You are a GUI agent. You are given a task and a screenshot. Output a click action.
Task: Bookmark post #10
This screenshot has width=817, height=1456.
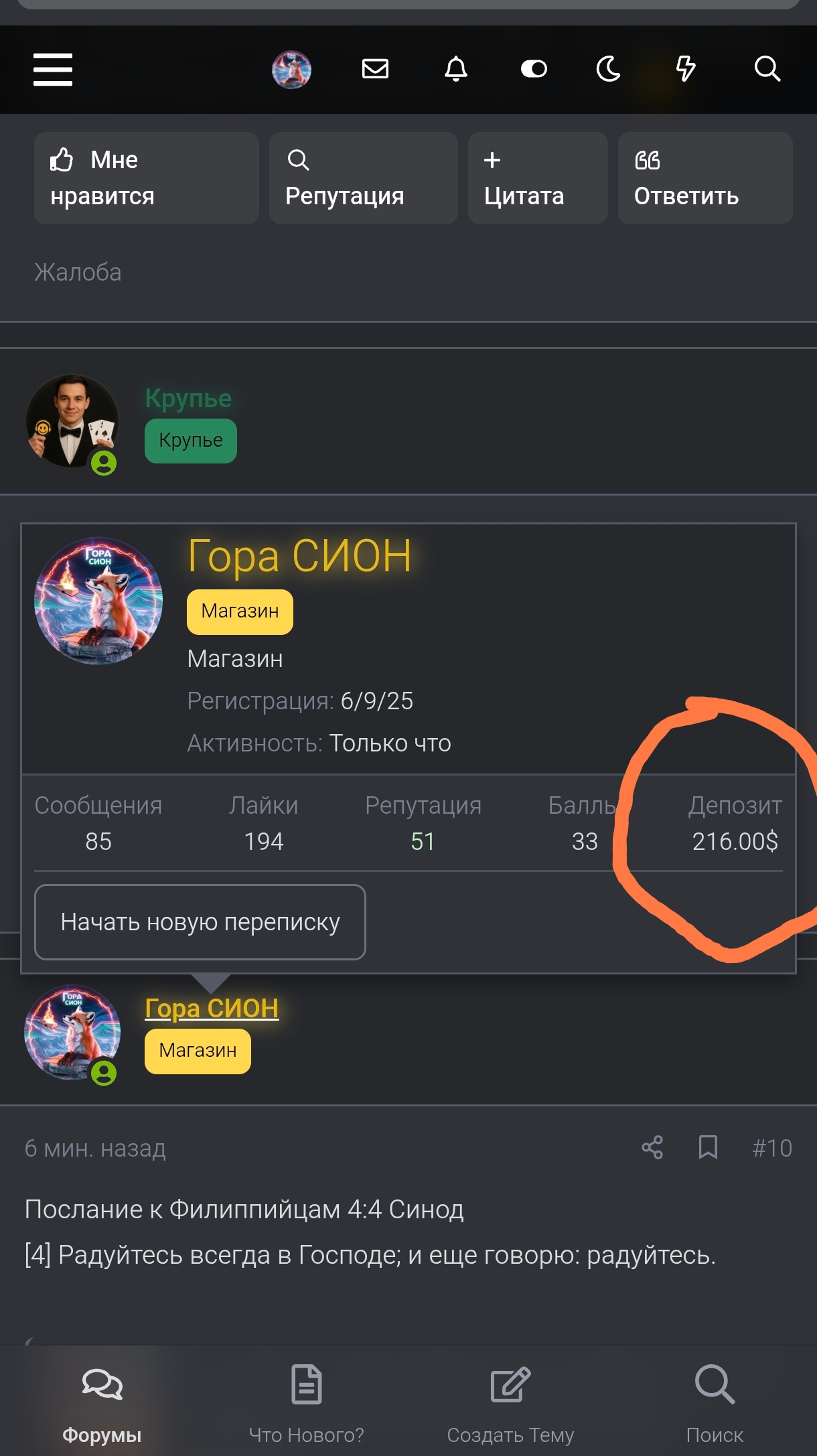[708, 1148]
